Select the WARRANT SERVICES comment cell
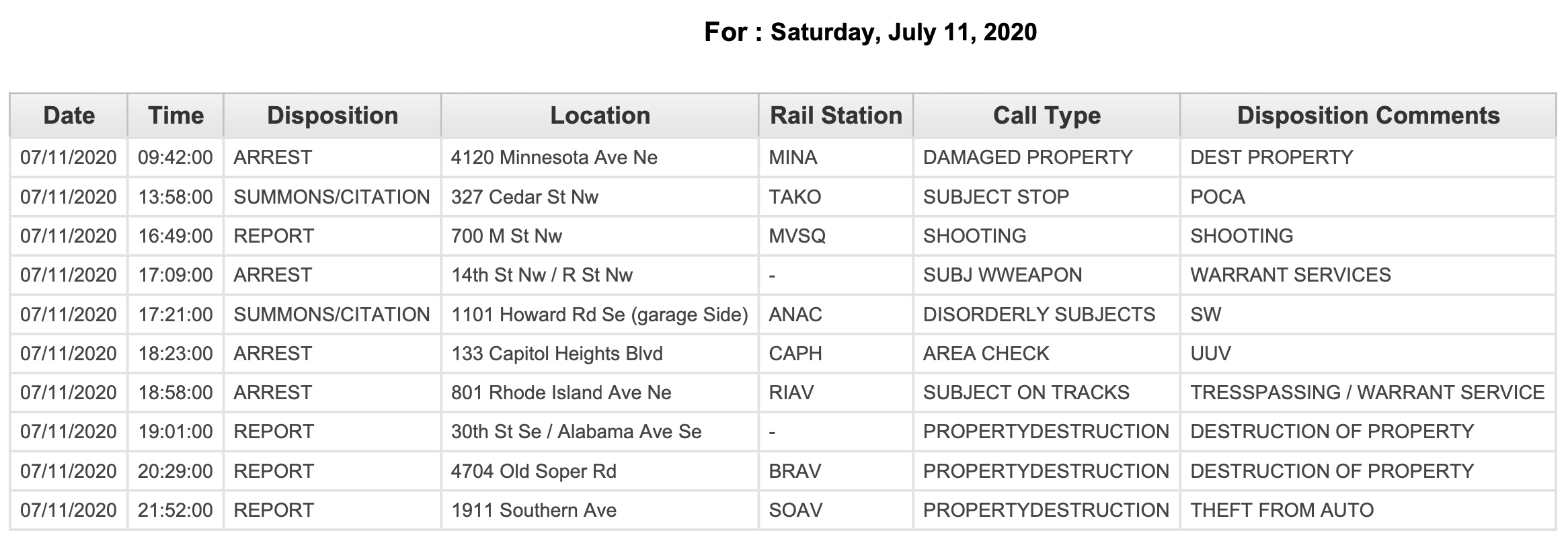Viewport: 1568px width, 539px height. [x=1368, y=275]
